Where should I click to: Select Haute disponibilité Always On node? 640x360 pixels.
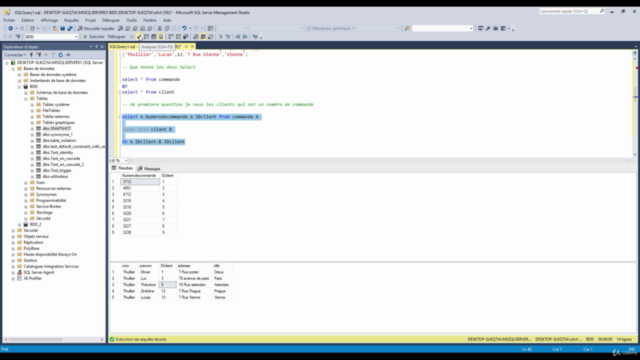(x=50, y=254)
